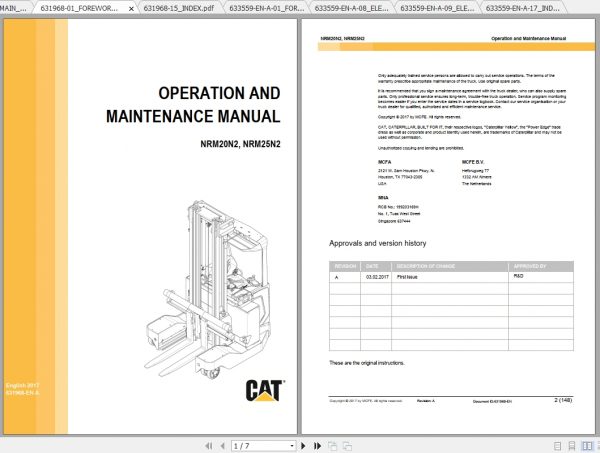Open the 633559-EN-A-17_IND tab
This screenshot has height=453, width=600.
(x=522, y=8)
